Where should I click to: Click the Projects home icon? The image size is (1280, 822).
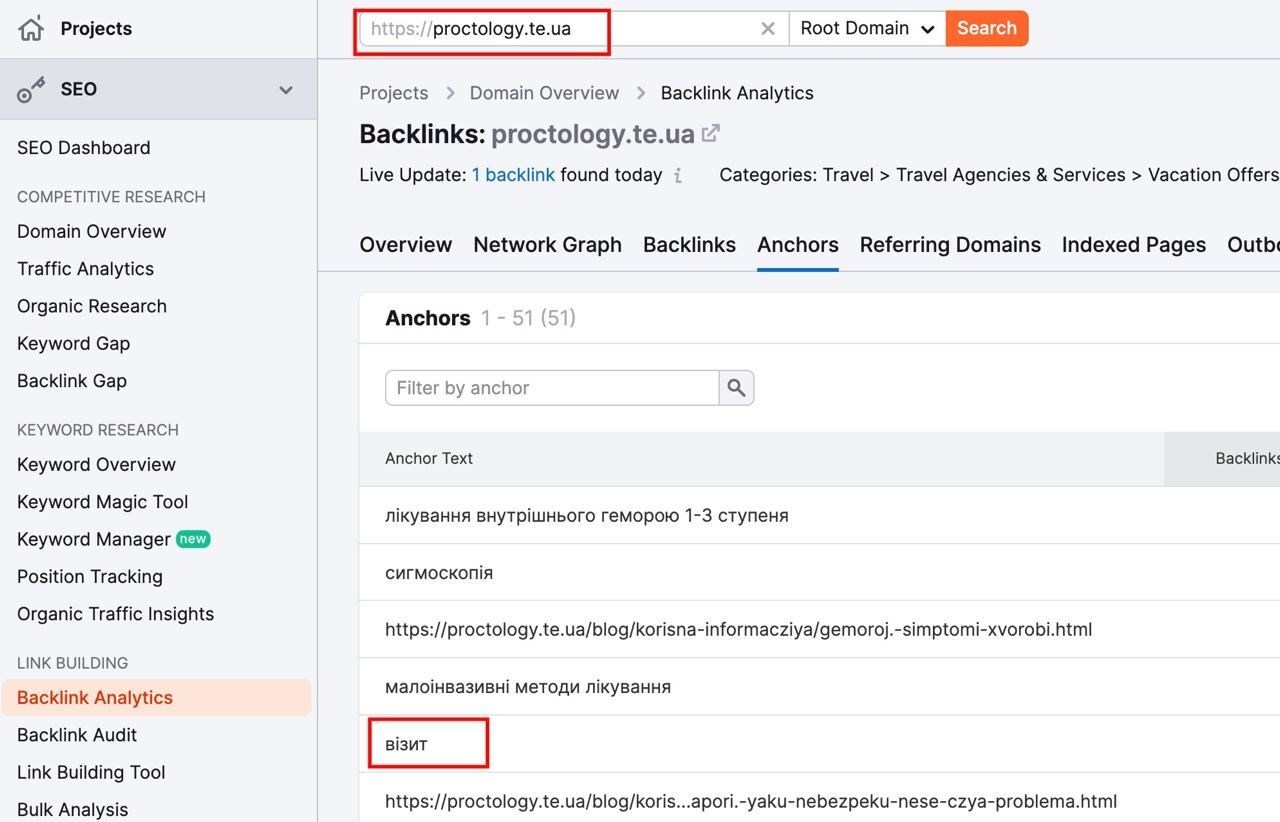coord(31,28)
